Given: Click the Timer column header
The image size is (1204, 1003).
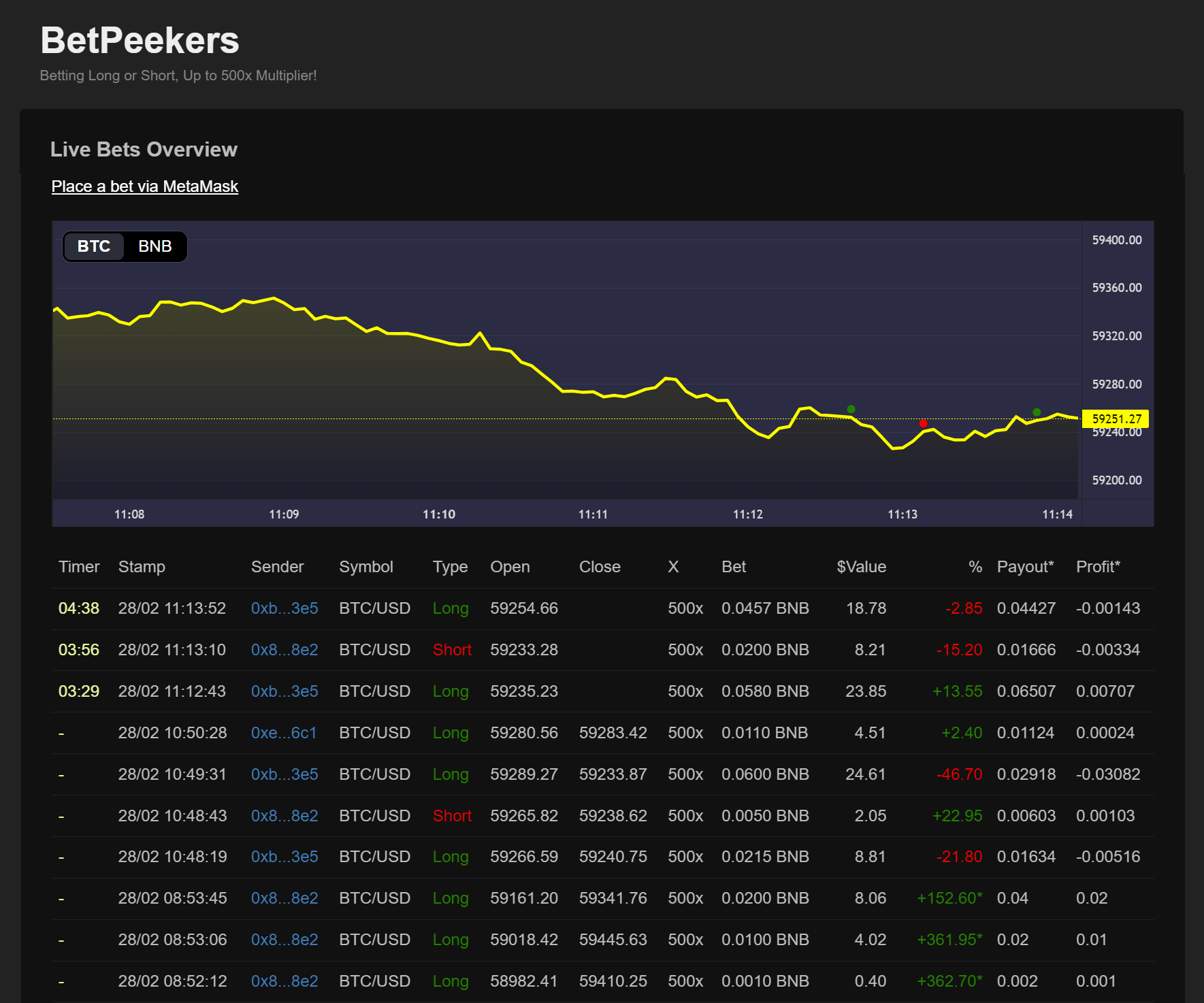Looking at the screenshot, I should (x=79, y=567).
